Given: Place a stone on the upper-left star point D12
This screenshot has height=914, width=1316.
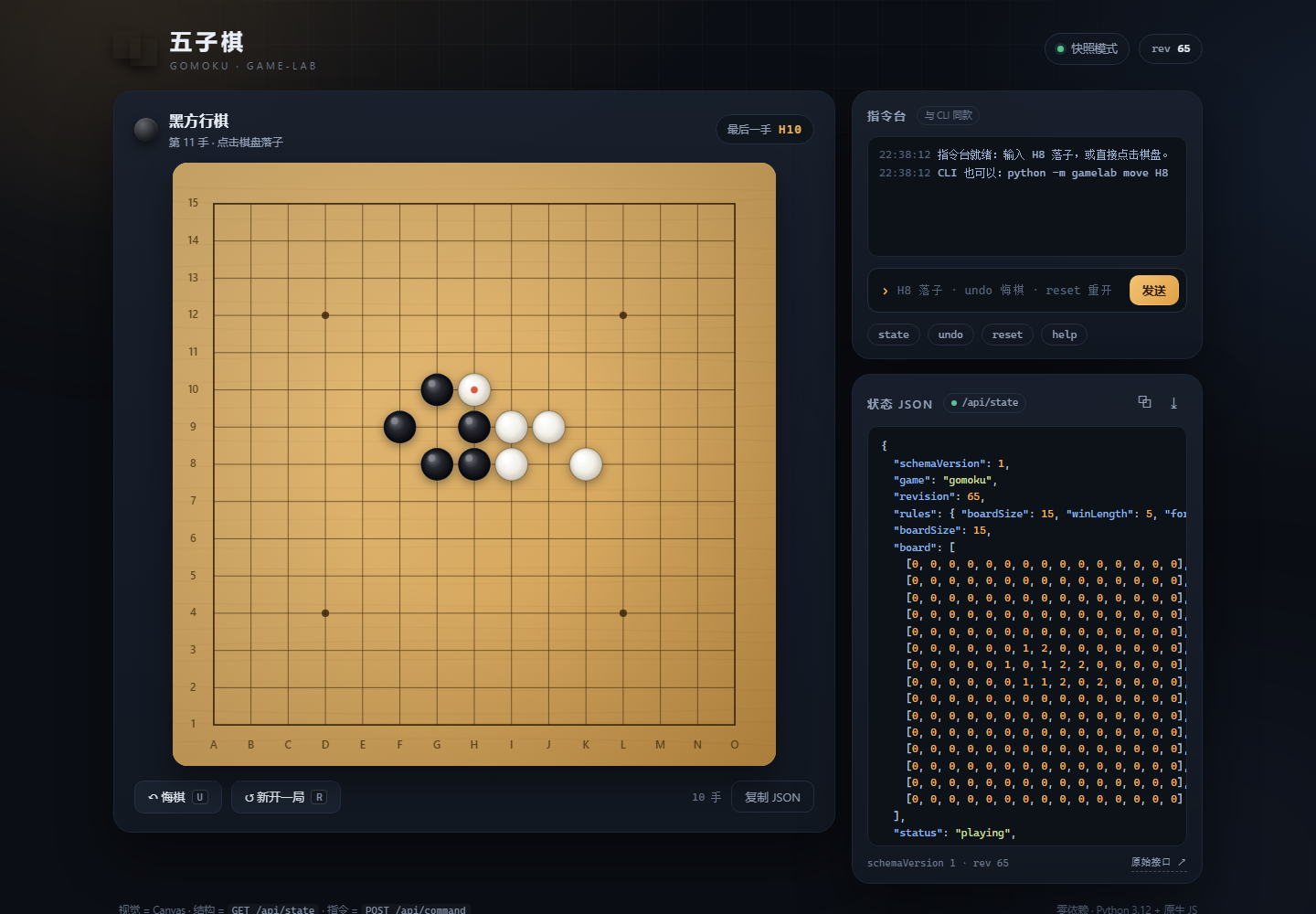Looking at the screenshot, I should click(x=325, y=315).
